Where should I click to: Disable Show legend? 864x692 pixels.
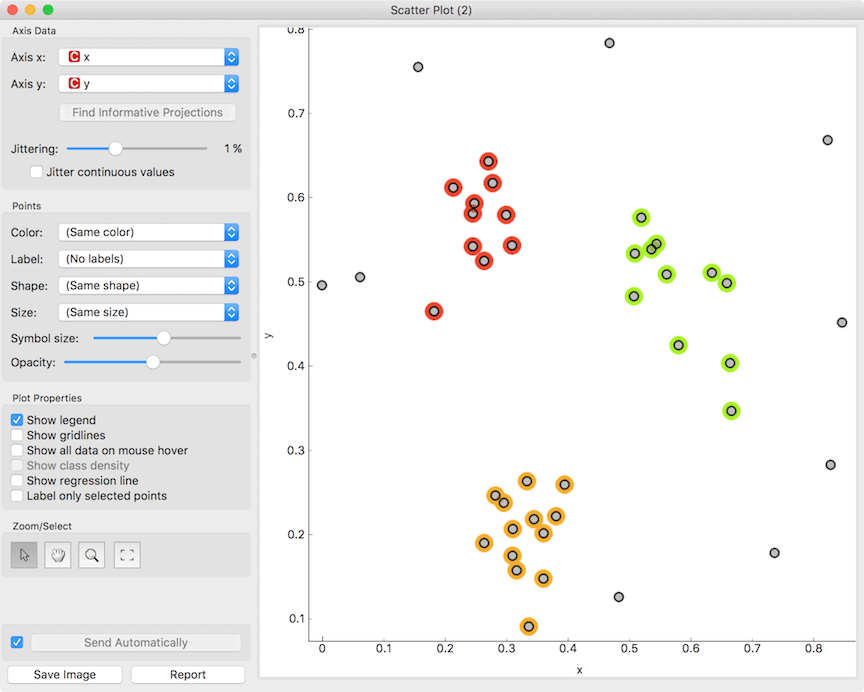click(x=16, y=420)
